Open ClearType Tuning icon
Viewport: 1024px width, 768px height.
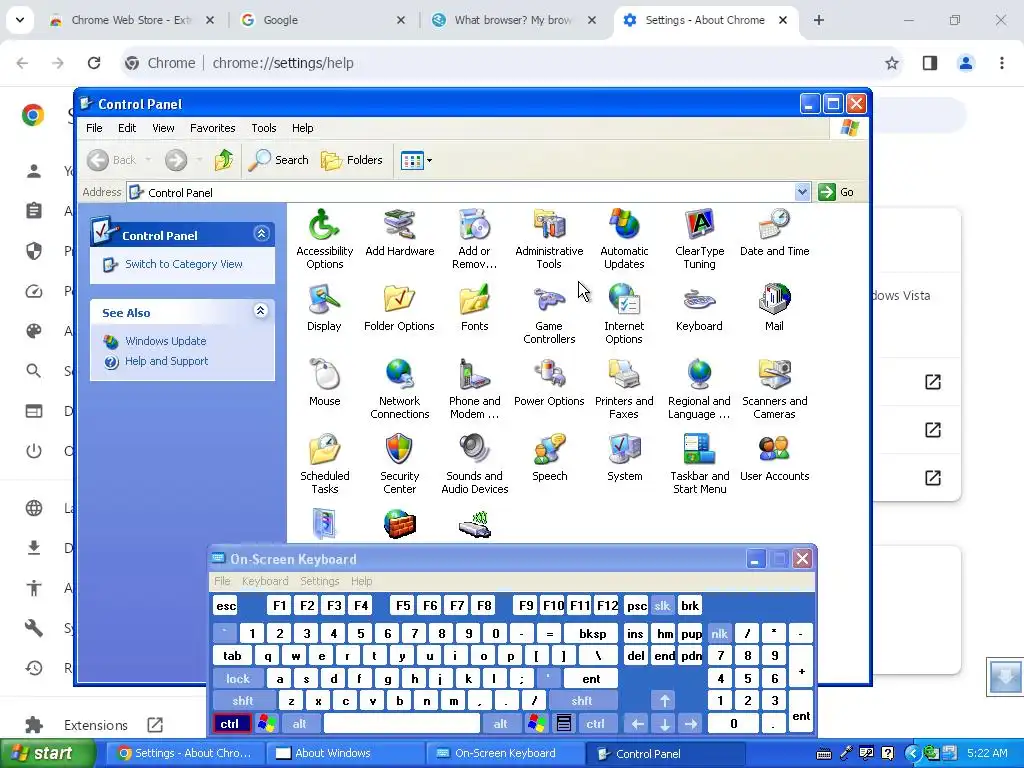click(x=699, y=238)
